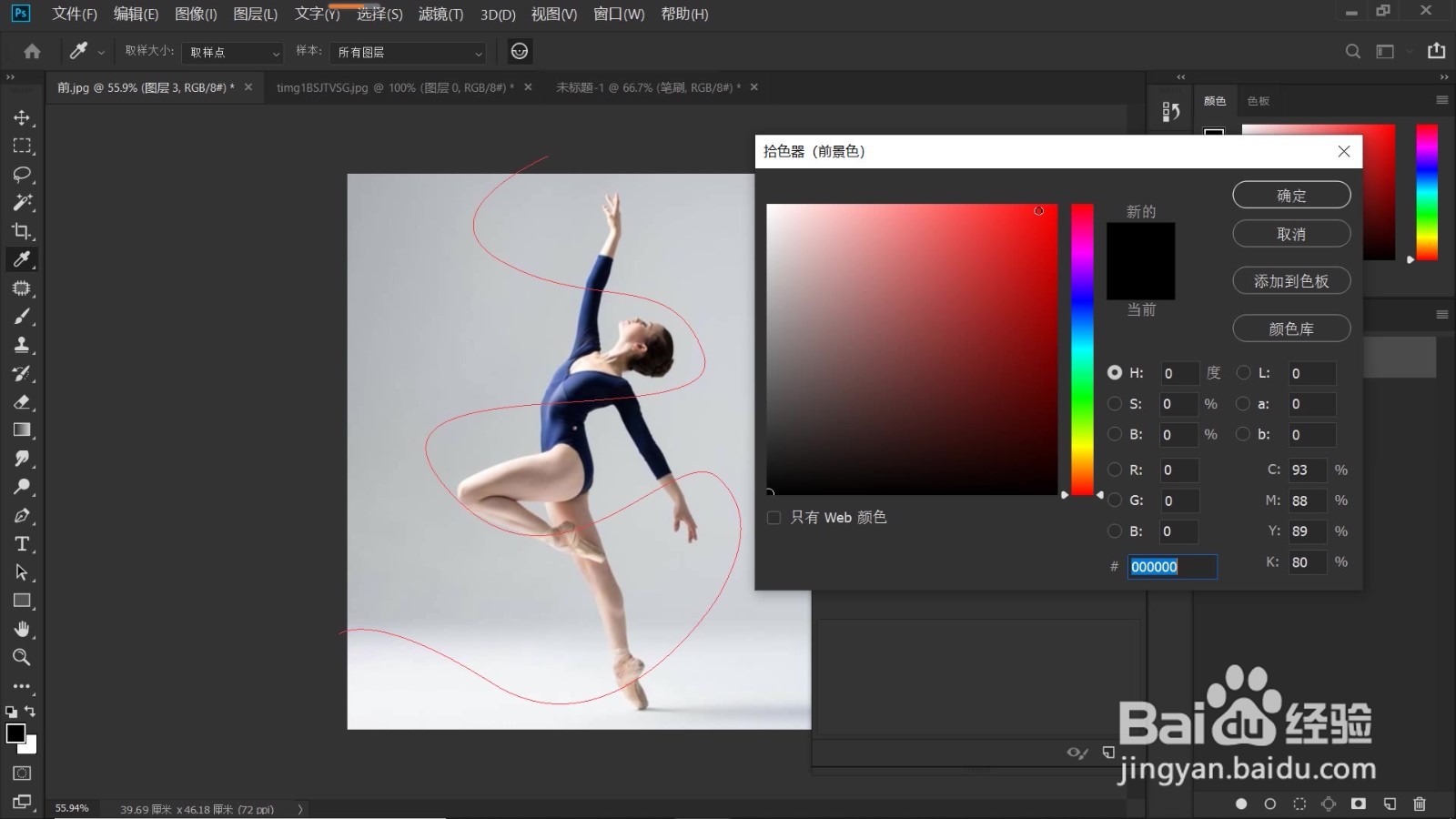Select the Move tool
The image size is (1456, 819).
click(22, 117)
